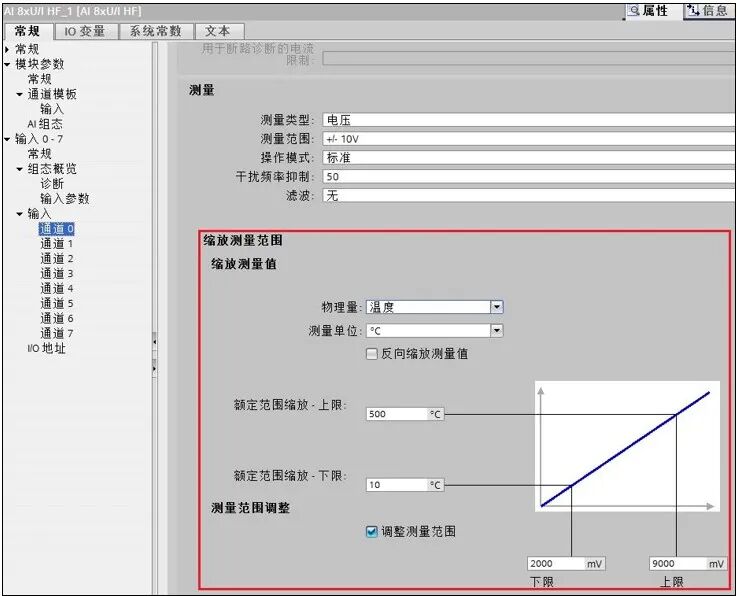The height and width of the screenshot is (596, 737).
Task: Select 通道 5 in the tree
Action: [x=57, y=304]
